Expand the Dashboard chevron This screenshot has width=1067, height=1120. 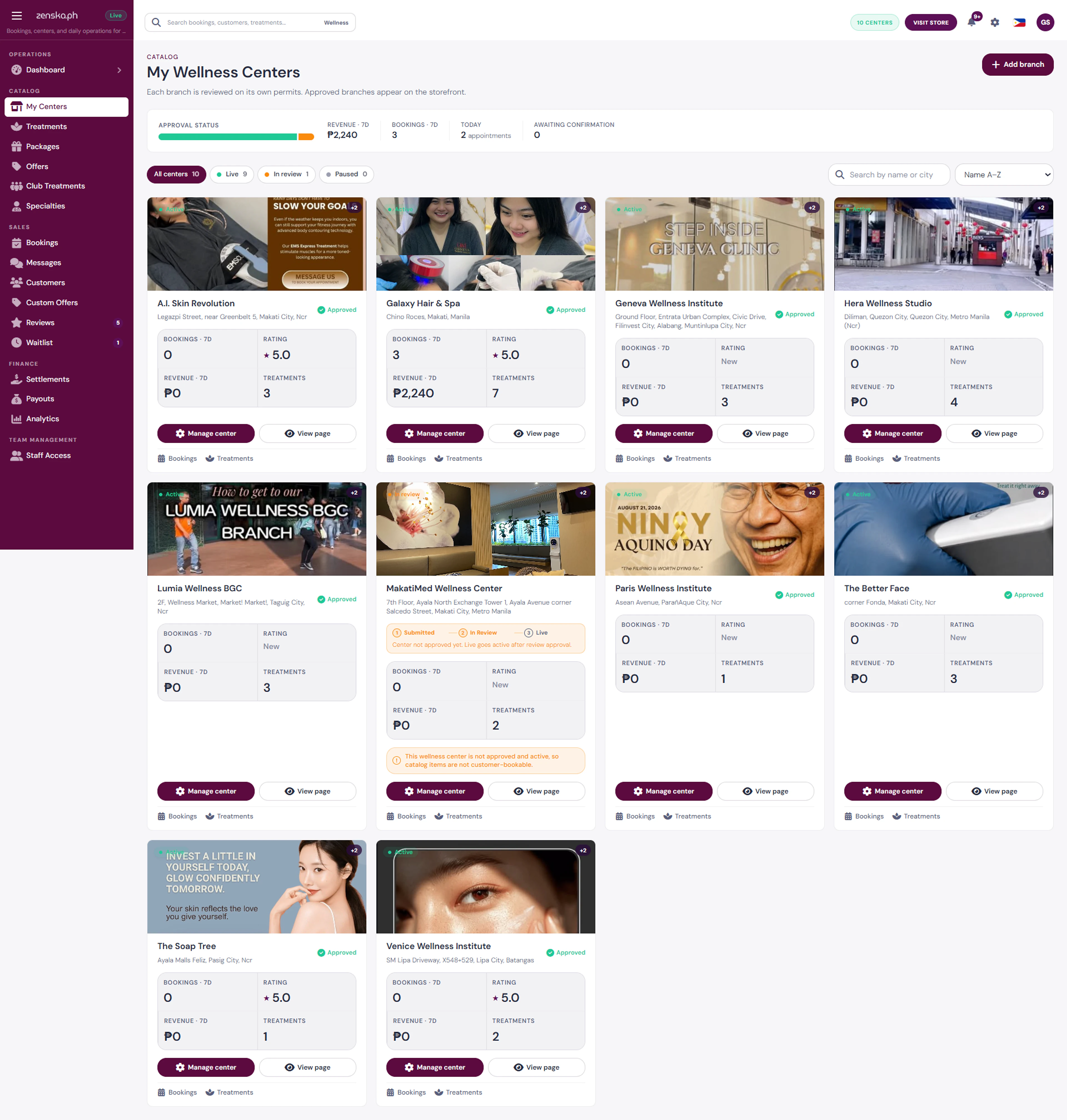[x=119, y=70]
